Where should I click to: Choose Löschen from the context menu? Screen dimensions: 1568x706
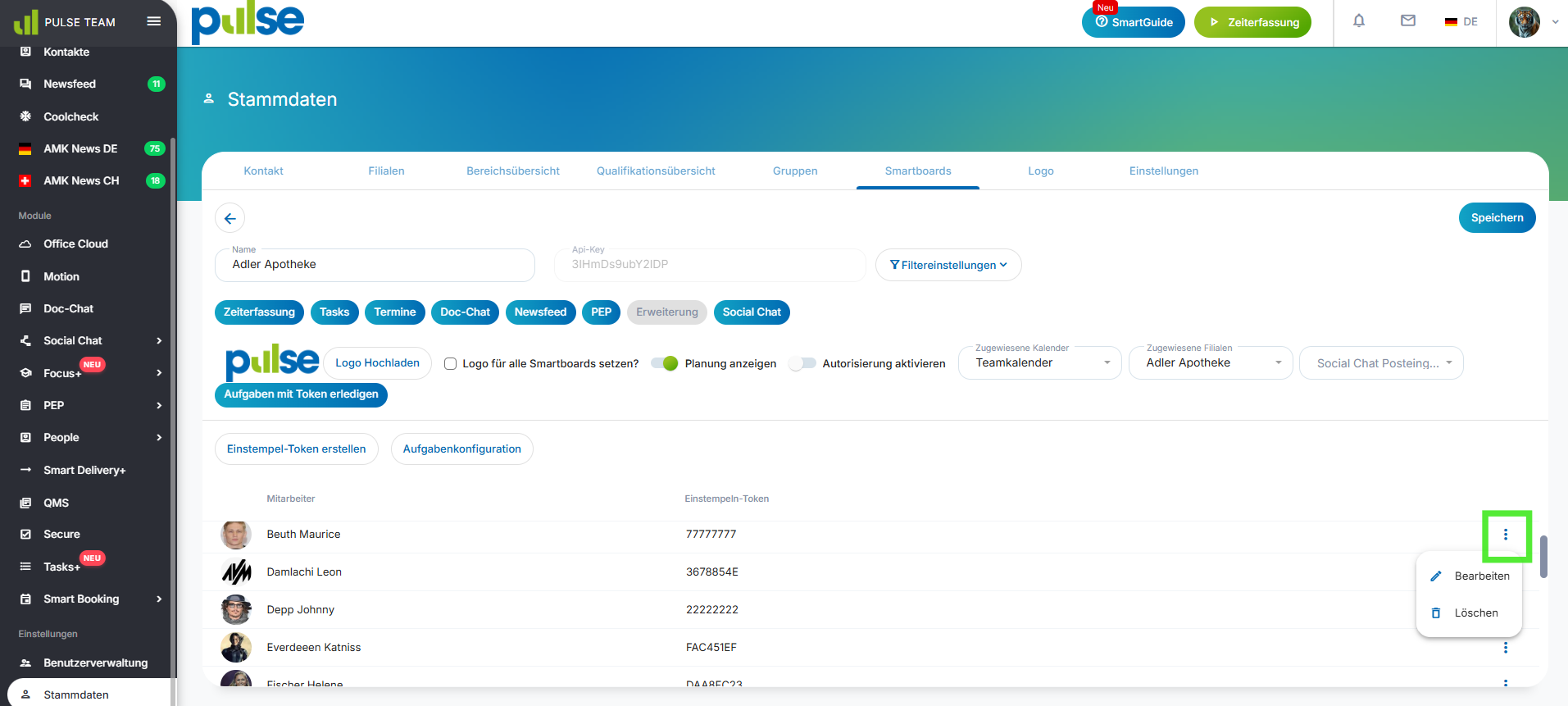(x=1469, y=613)
